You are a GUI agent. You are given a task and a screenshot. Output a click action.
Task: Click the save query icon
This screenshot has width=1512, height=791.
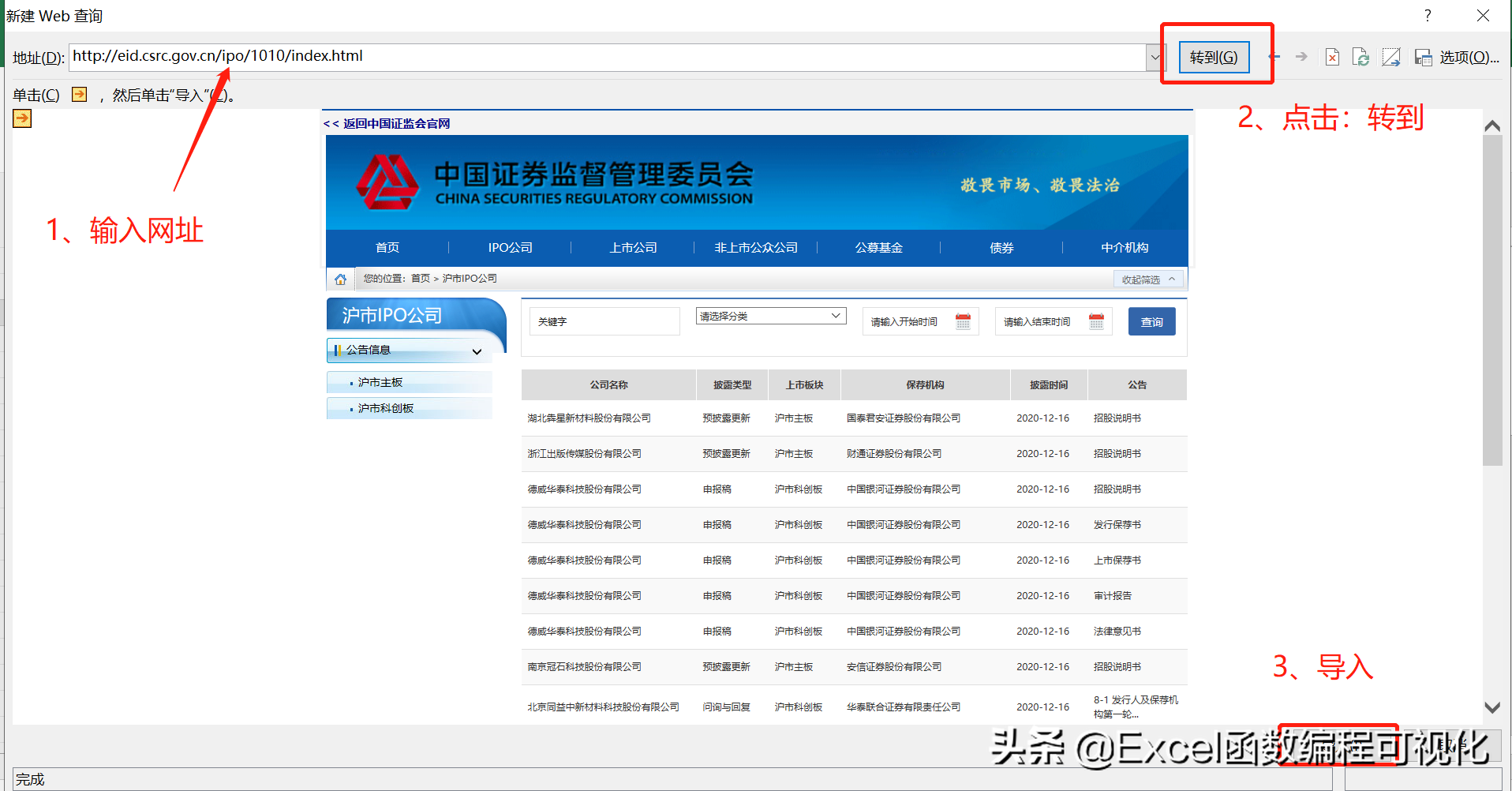click(1423, 57)
